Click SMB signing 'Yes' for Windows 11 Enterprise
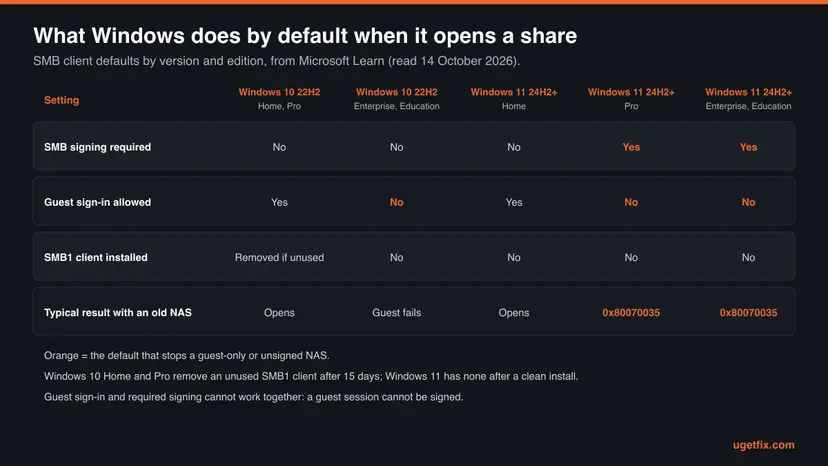This screenshot has height=466, width=828. click(x=748, y=147)
